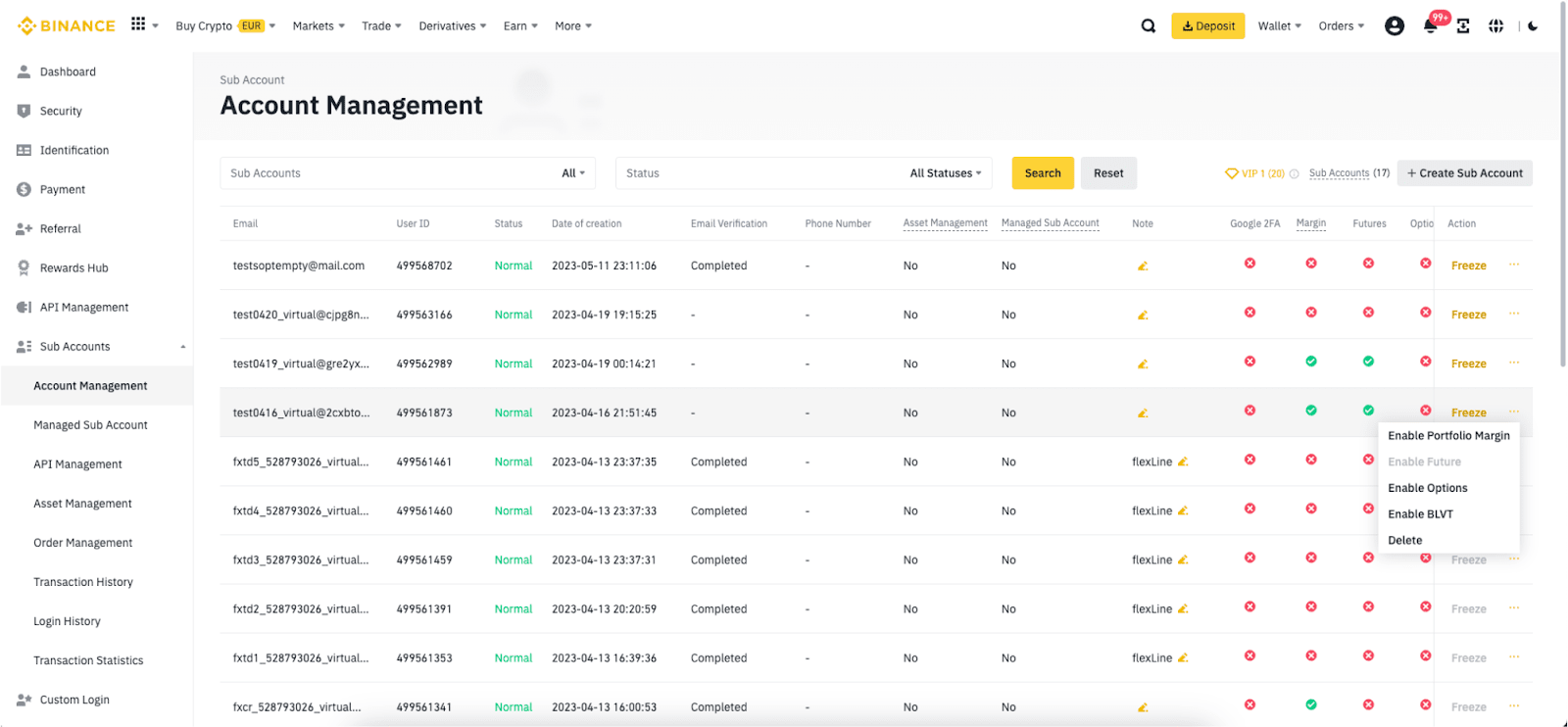
Task: Open the search magnifier in top bar
Action: click(1148, 26)
